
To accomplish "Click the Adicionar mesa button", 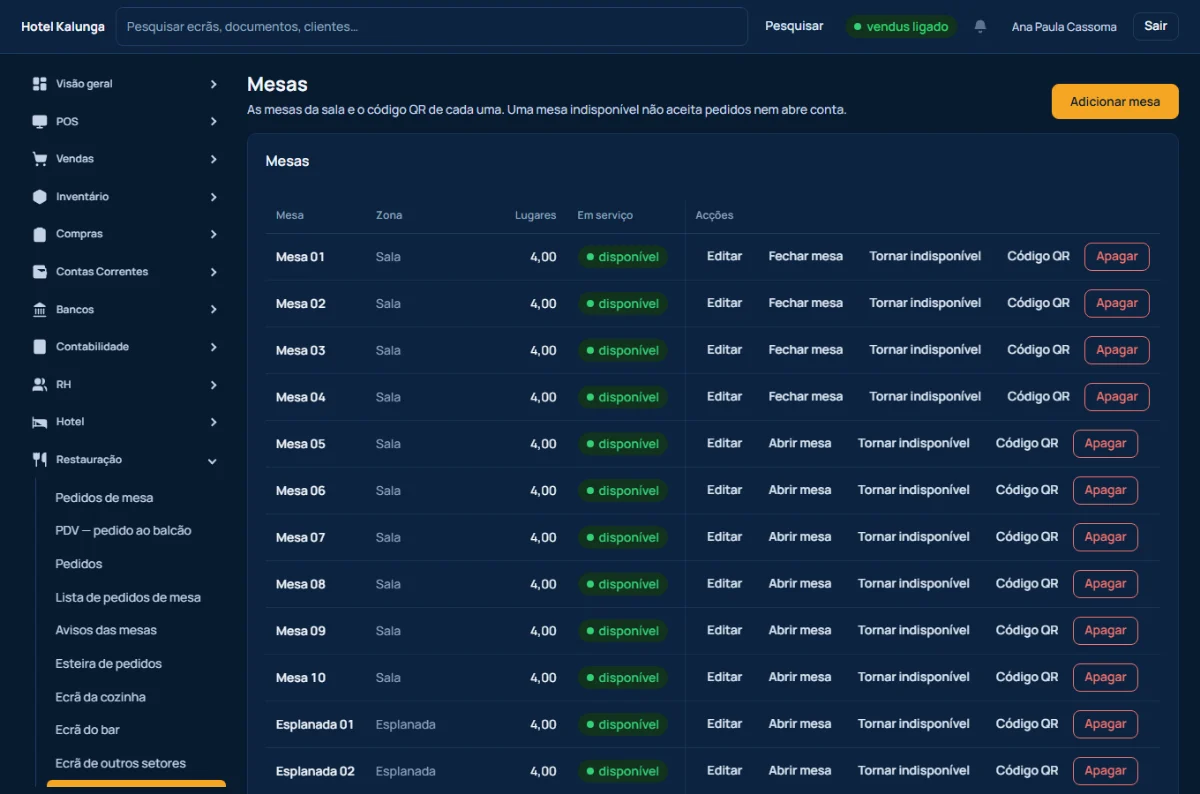I will [1115, 102].
